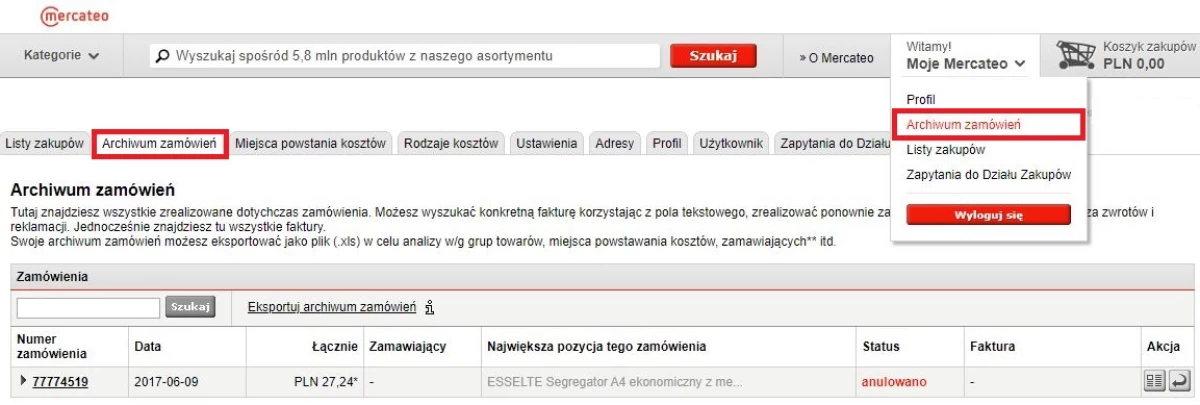The height and width of the screenshot is (405, 1200).
Task: Click the Mercateo logo
Action: click(x=75, y=16)
